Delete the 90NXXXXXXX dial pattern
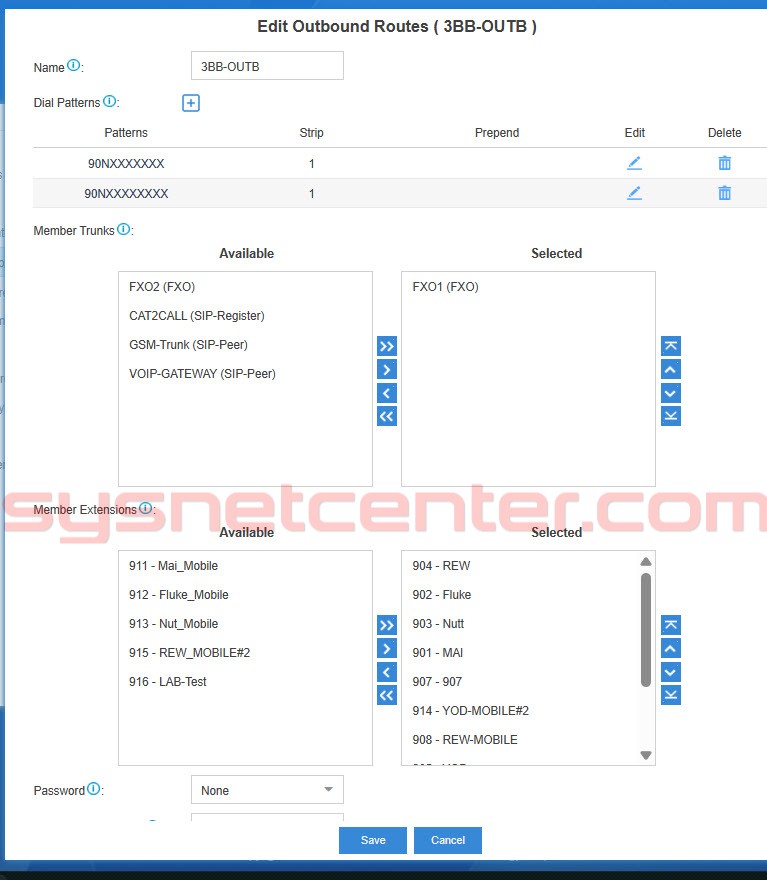Viewport: 767px width, 880px height. click(724, 163)
